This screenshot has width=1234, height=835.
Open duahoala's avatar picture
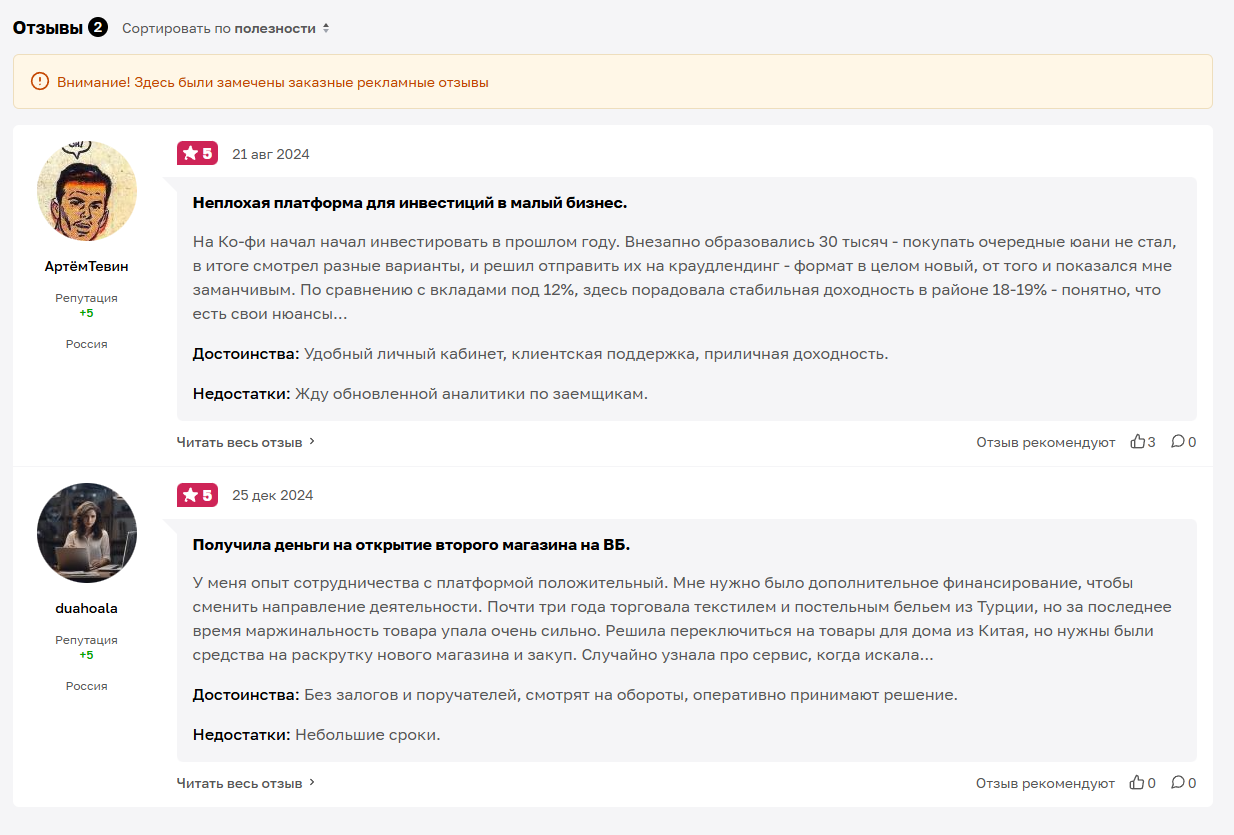(87, 533)
